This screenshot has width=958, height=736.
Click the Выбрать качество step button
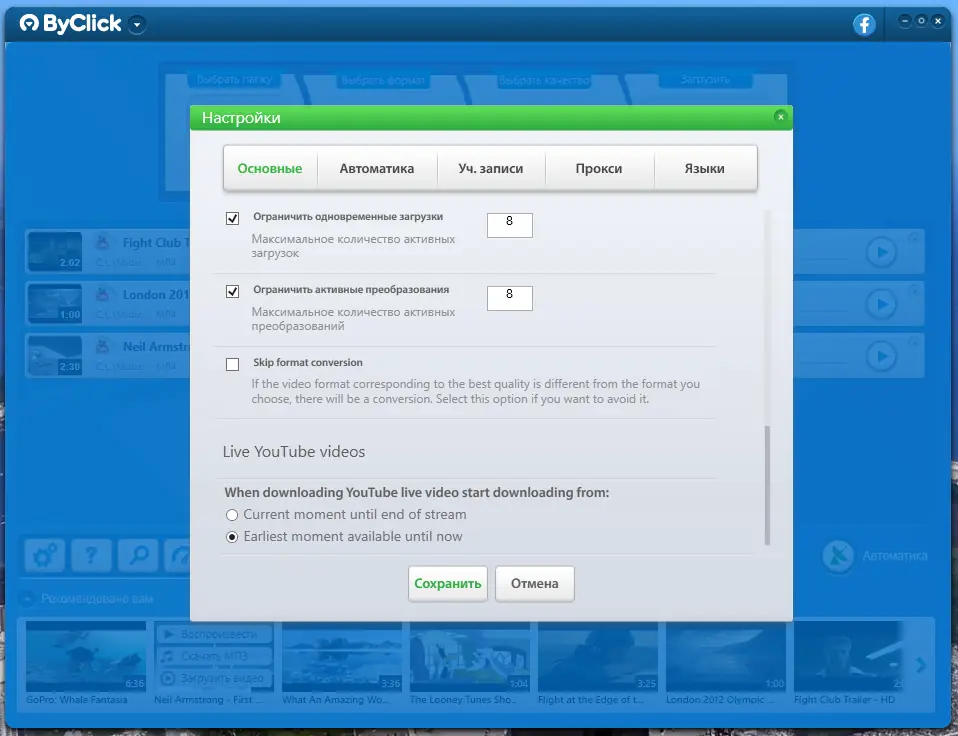544,80
